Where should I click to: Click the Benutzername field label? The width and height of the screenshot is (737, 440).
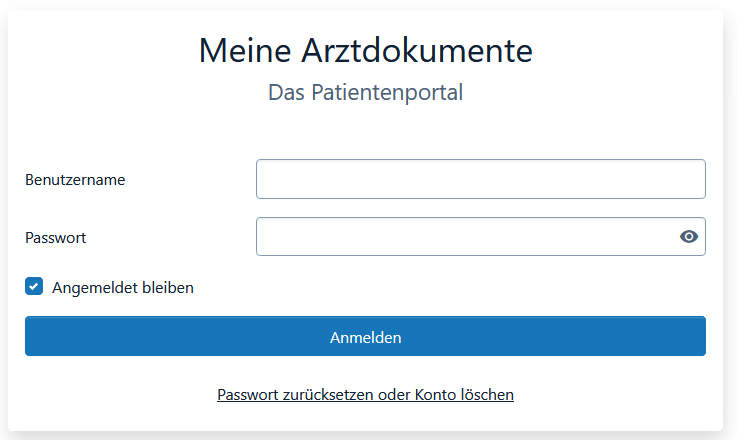[x=75, y=180]
